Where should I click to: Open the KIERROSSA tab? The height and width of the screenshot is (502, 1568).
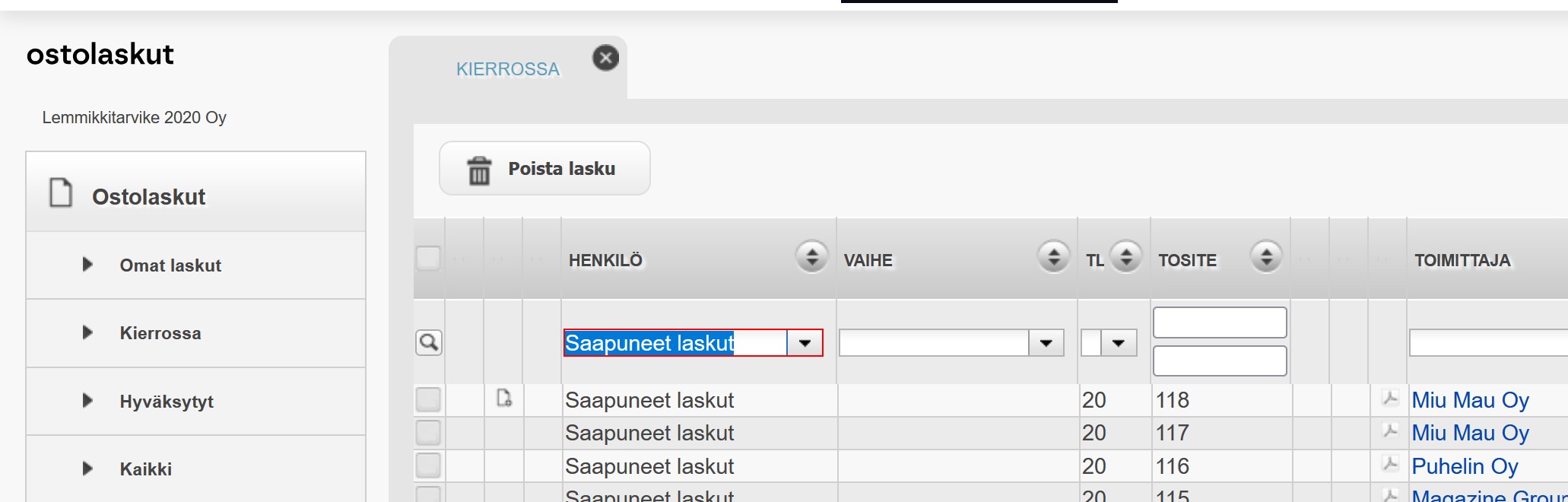[x=507, y=69]
